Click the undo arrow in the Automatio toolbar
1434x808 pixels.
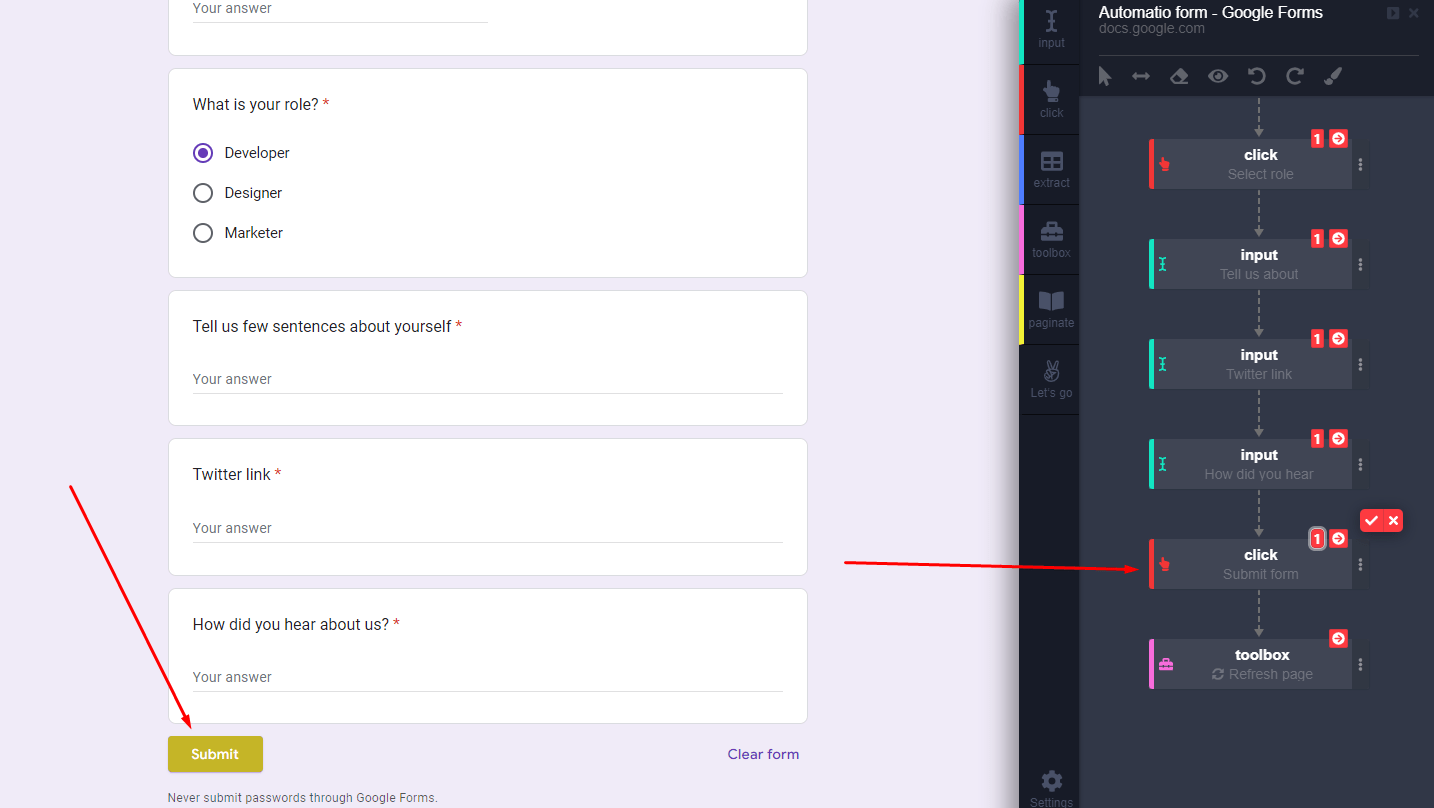pyautogui.click(x=1256, y=76)
